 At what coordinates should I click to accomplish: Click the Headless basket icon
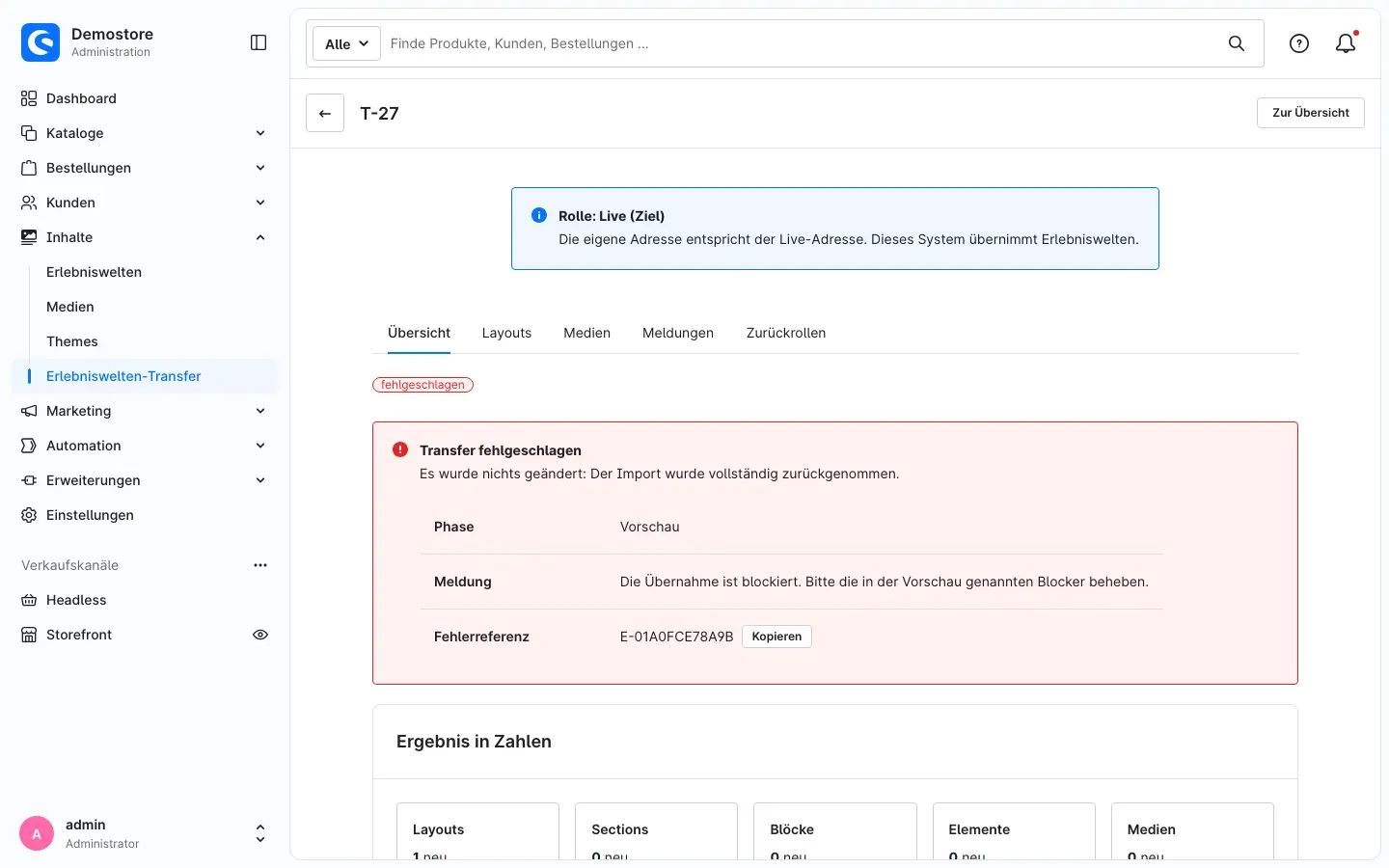(x=29, y=600)
